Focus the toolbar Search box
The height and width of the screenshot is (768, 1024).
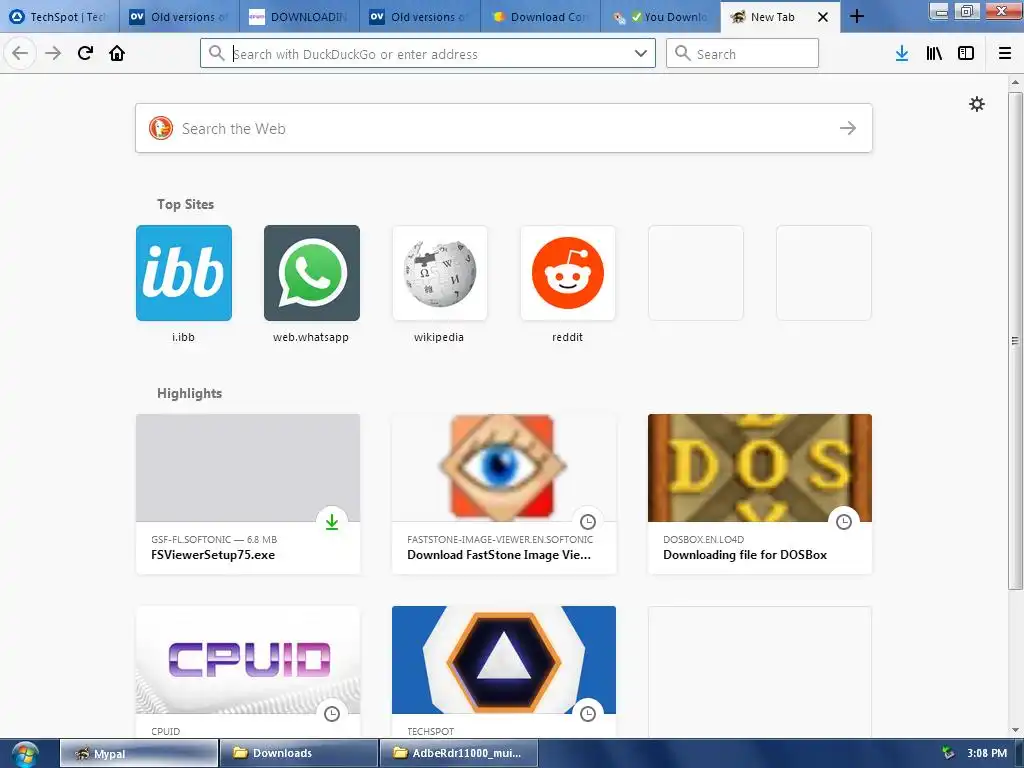tap(742, 53)
